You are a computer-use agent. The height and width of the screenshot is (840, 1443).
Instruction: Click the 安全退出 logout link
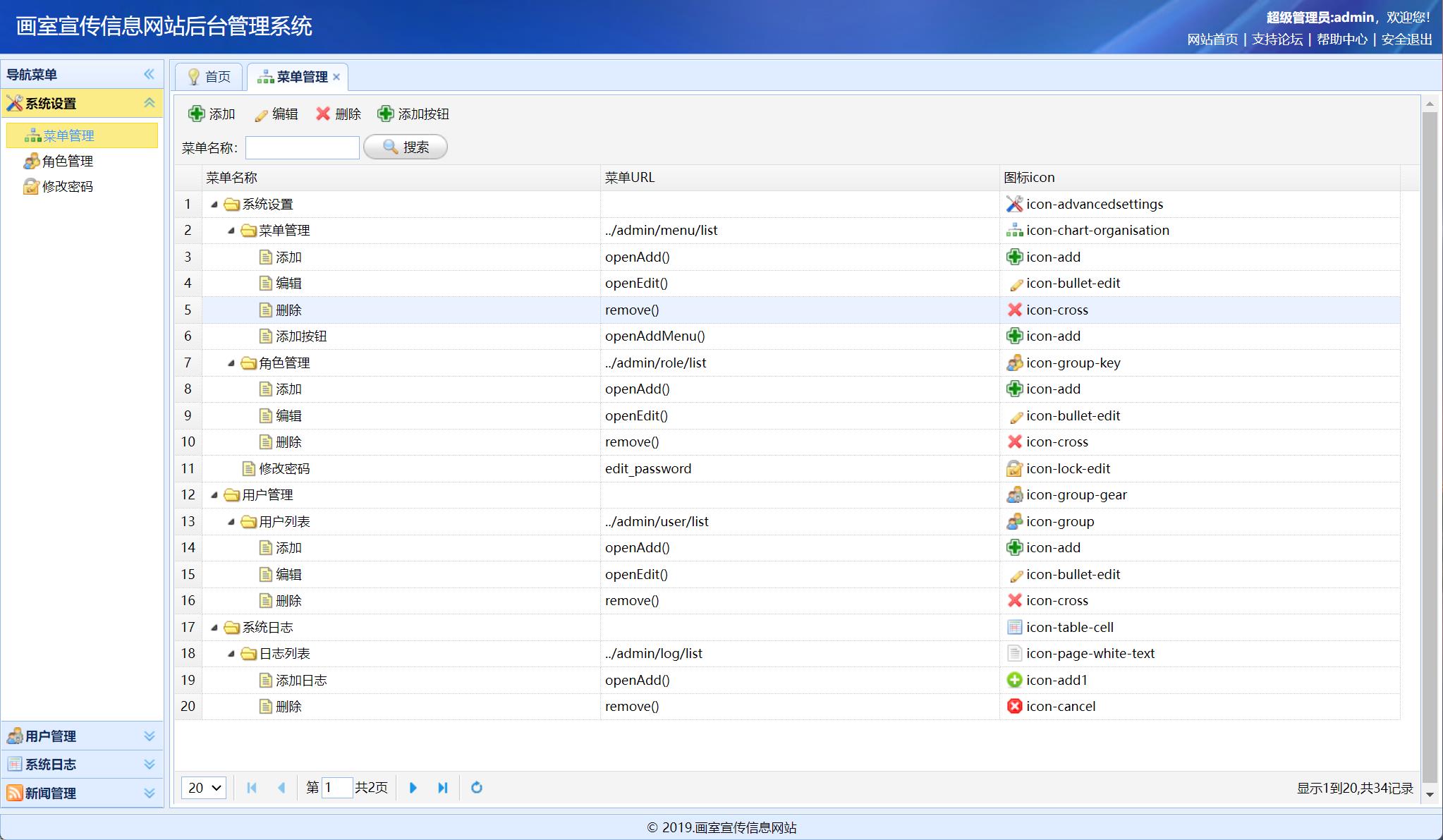tap(1406, 39)
